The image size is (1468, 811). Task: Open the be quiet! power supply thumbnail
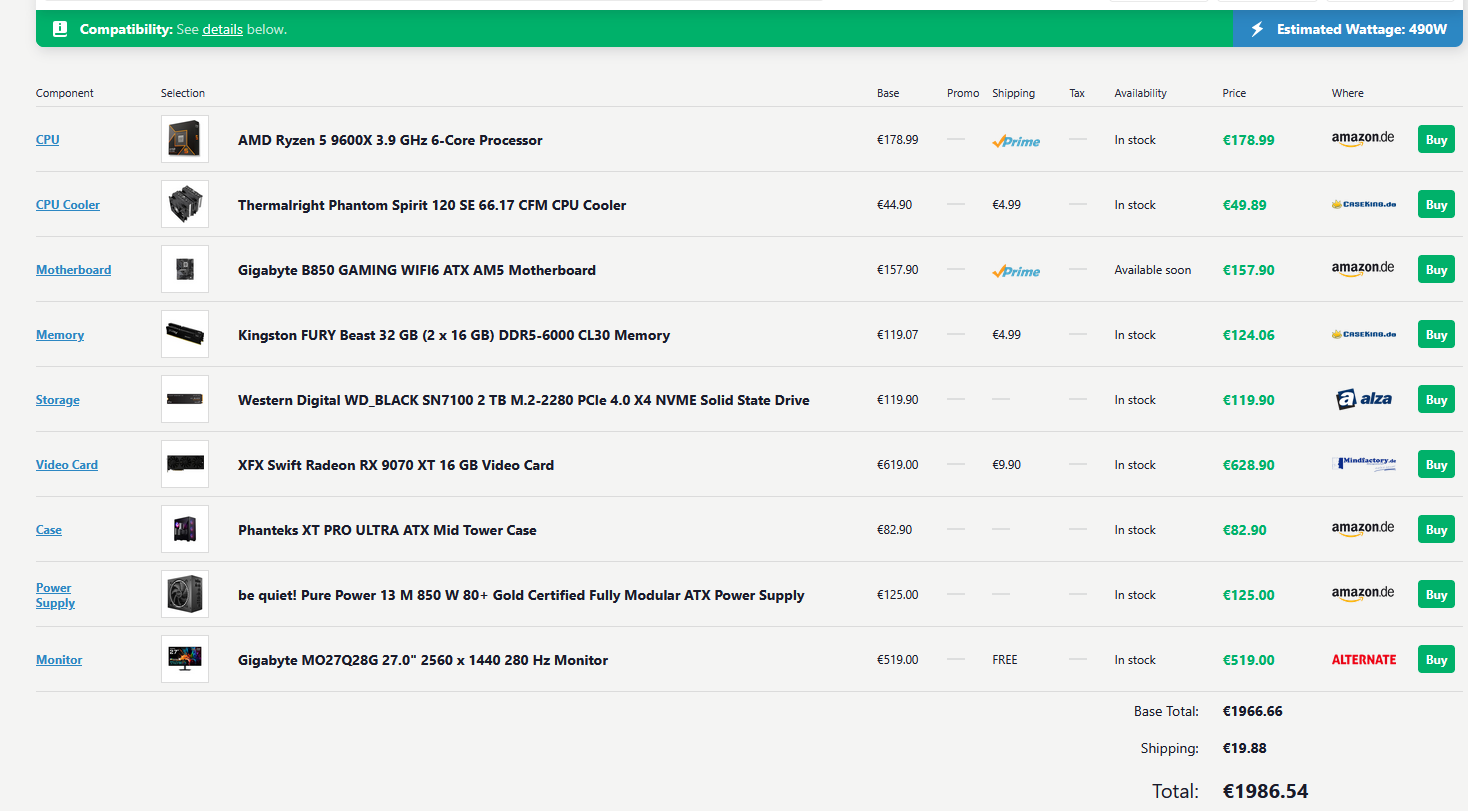point(185,594)
